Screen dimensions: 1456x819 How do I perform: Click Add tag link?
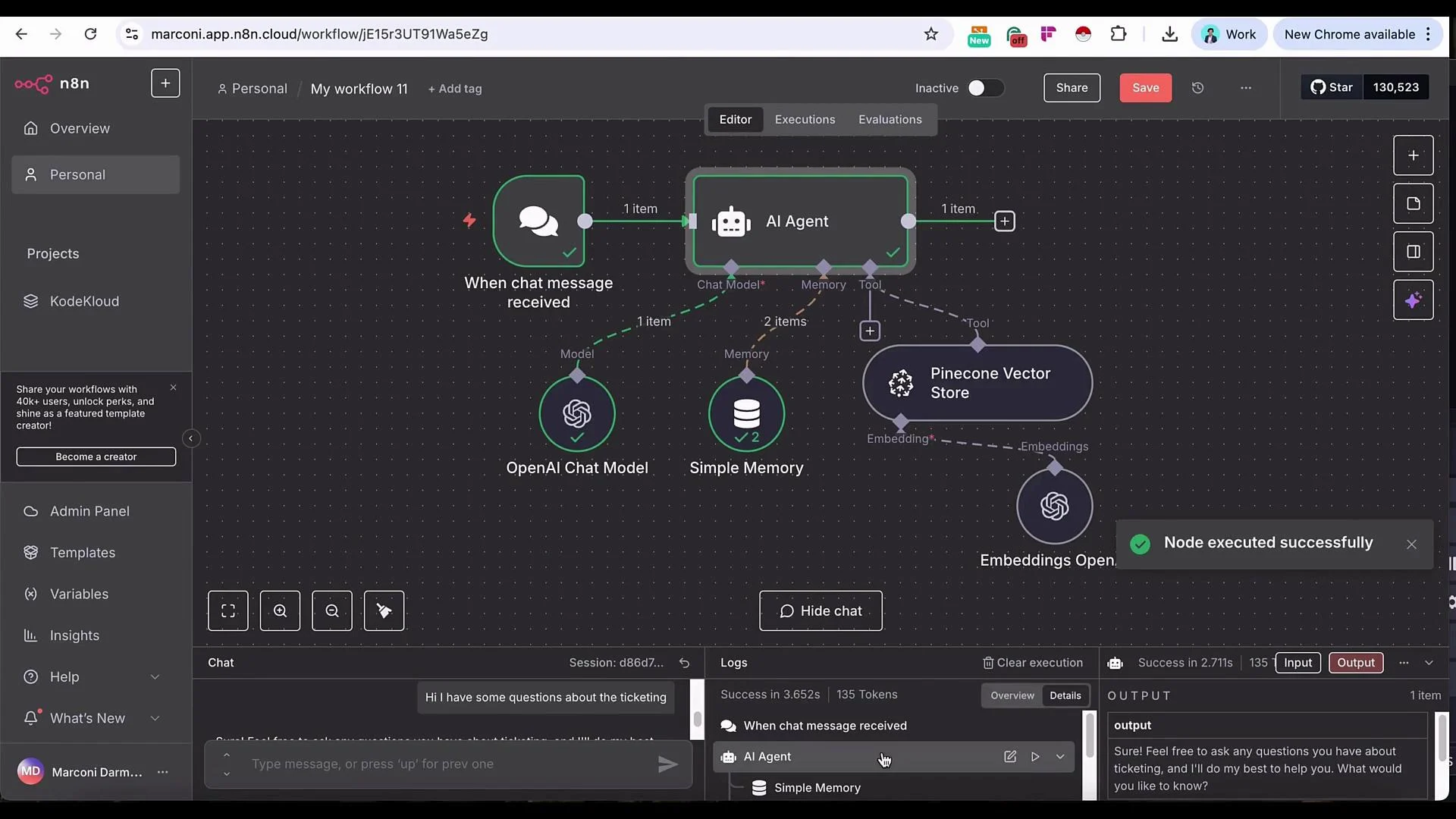click(x=455, y=89)
